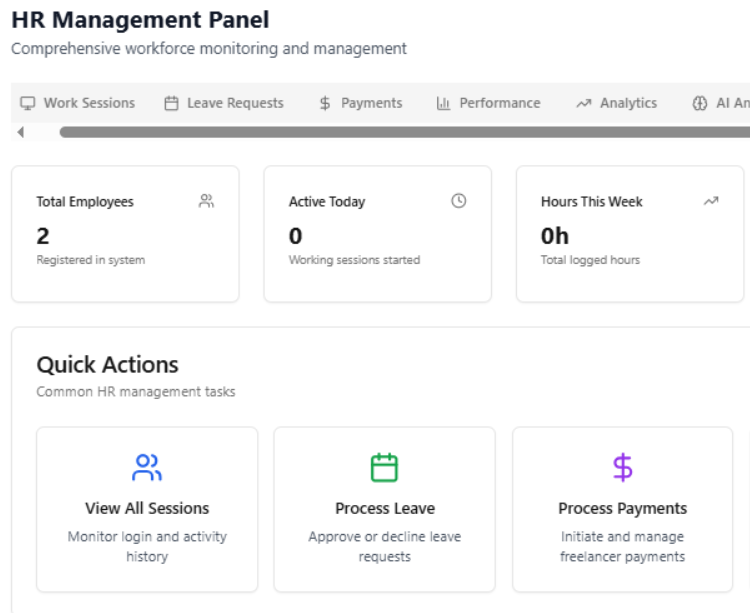Open the Payments tab
This screenshot has width=750, height=613.
(361, 103)
